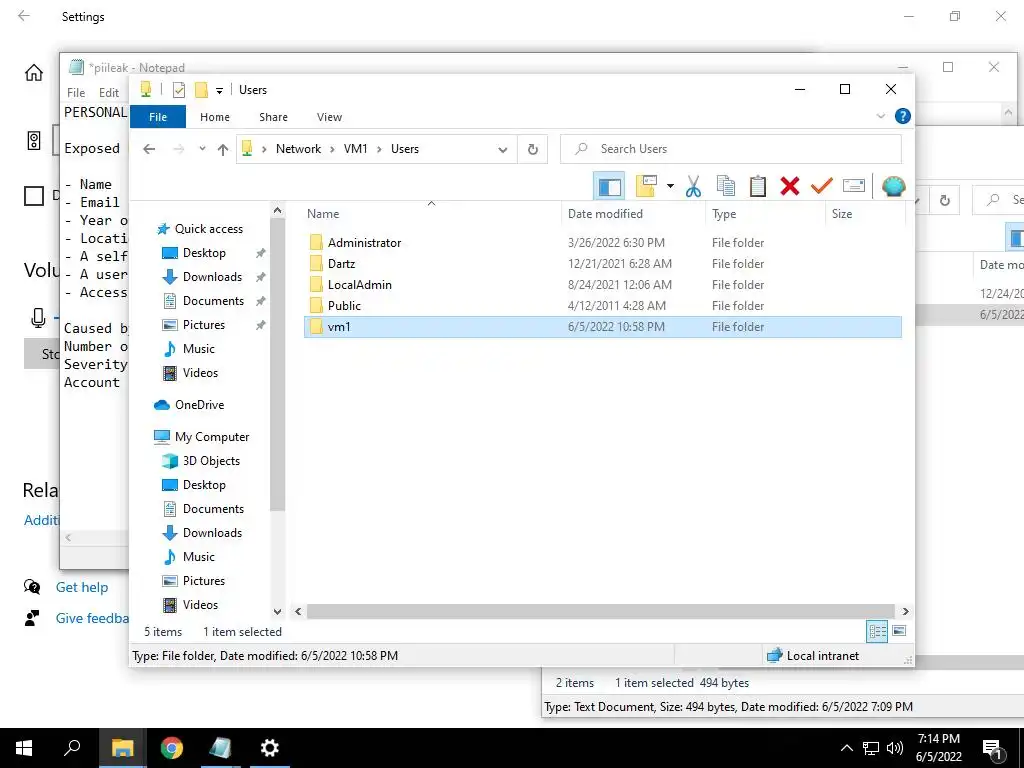
Task: Click the Refresh button beside address bar
Action: click(532, 149)
